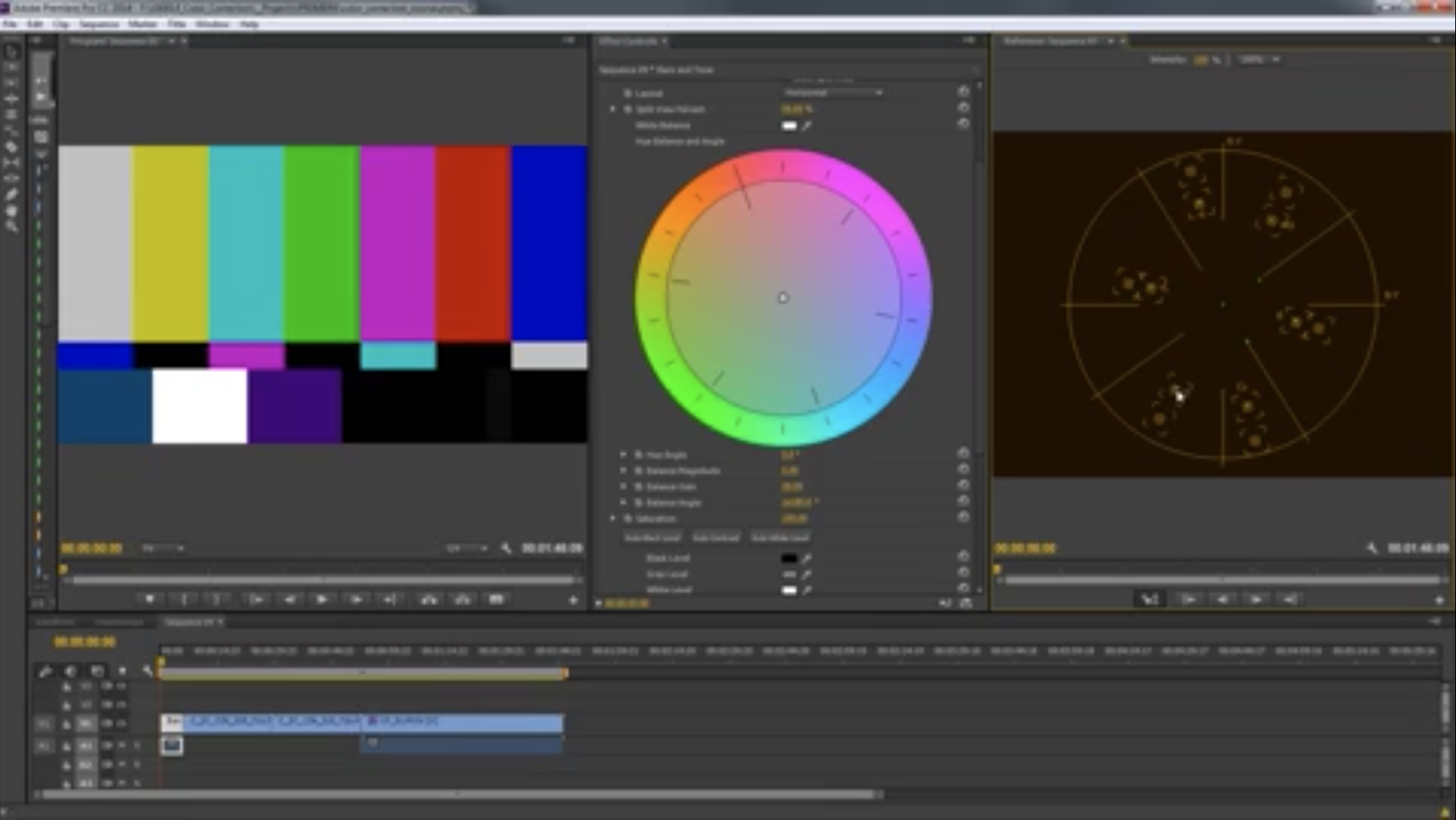Open the Window menu
This screenshot has height=820, width=1456.
pos(213,24)
